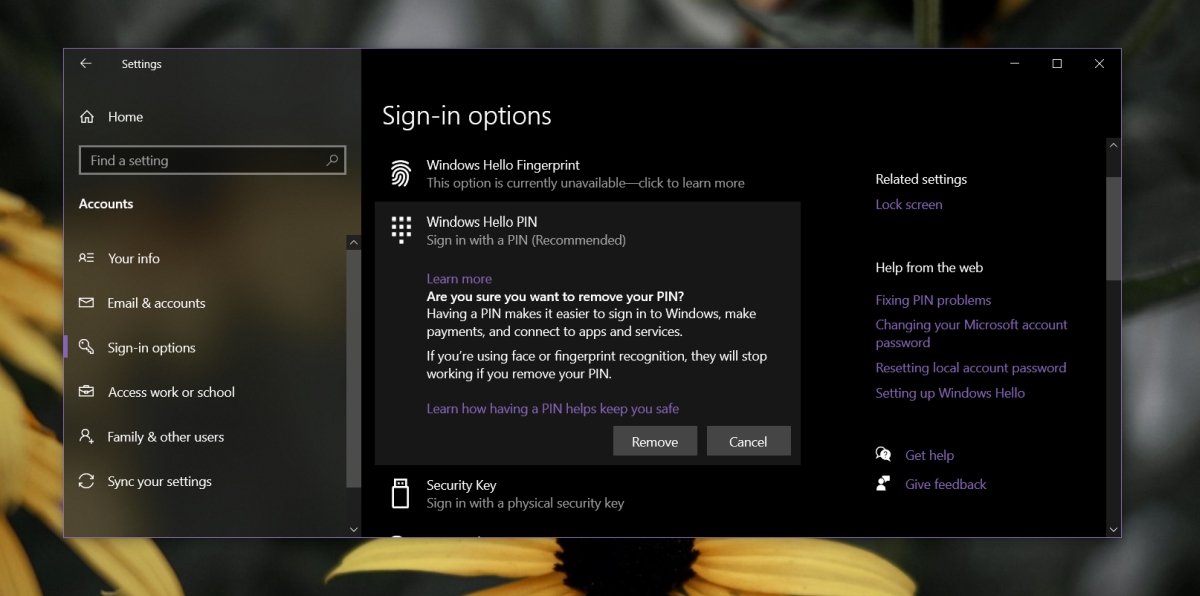Click the Get help icon
Viewport: 1200px width, 596px height.
pos(884,454)
